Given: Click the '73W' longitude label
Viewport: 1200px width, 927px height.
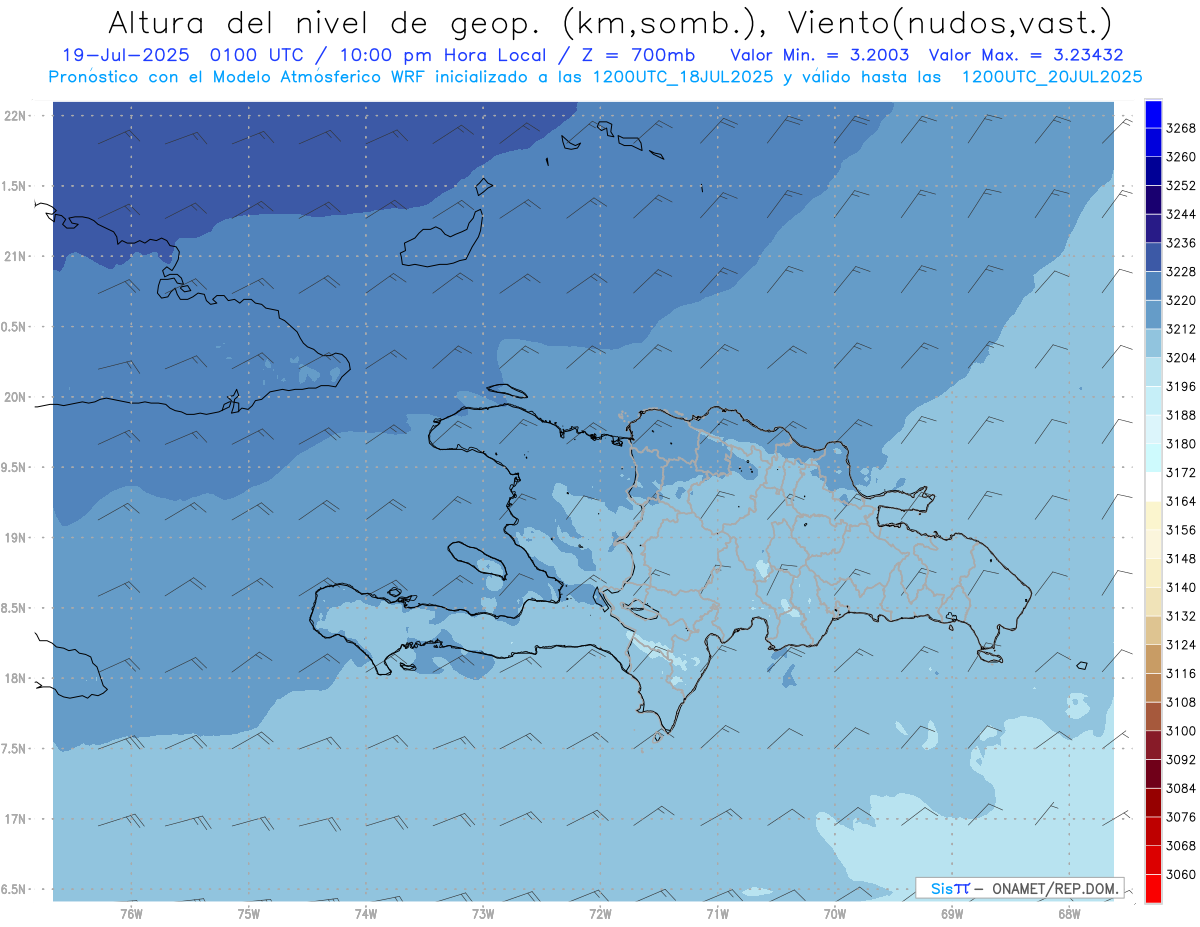Looking at the screenshot, I should (483, 914).
